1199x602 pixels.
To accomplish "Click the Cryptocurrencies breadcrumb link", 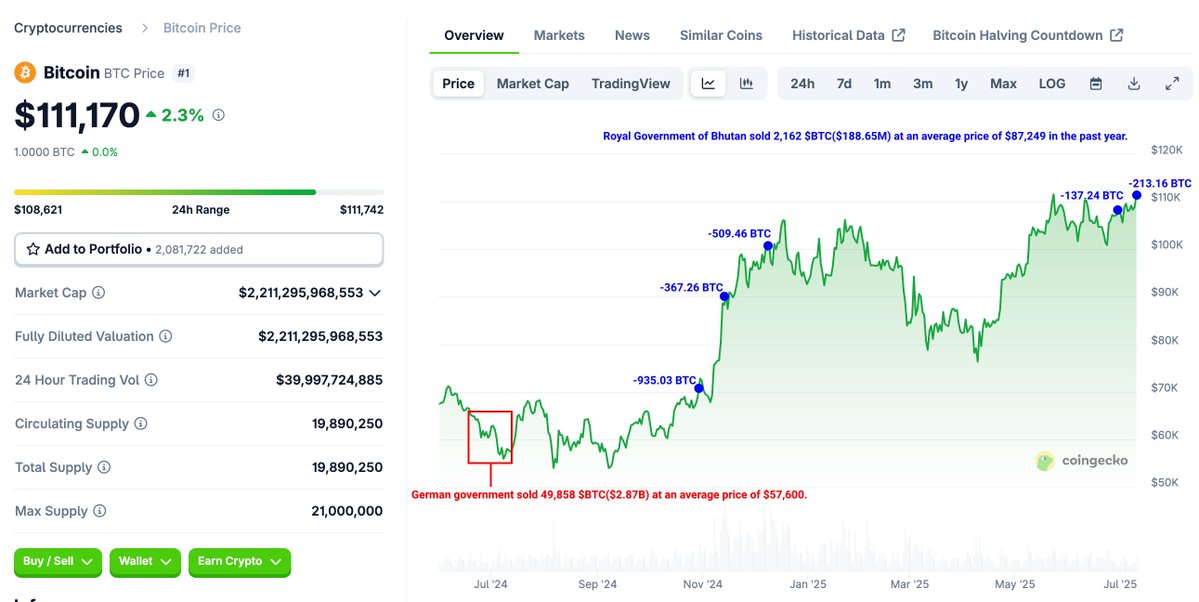I will (68, 28).
